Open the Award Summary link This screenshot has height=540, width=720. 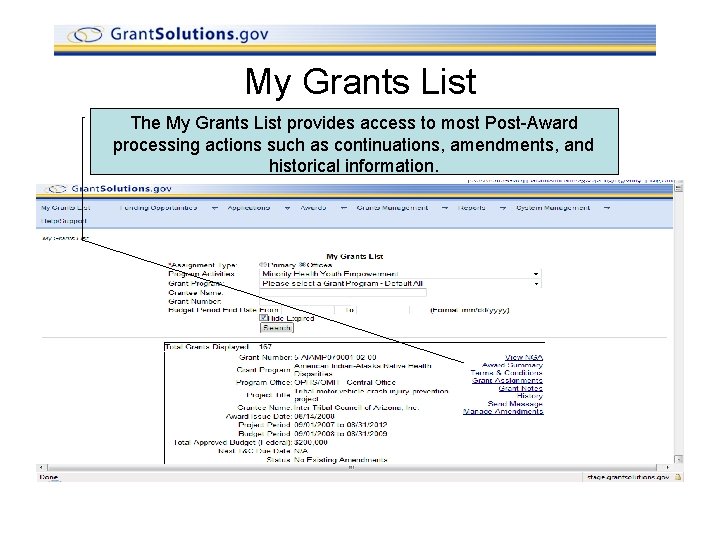click(x=512, y=365)
